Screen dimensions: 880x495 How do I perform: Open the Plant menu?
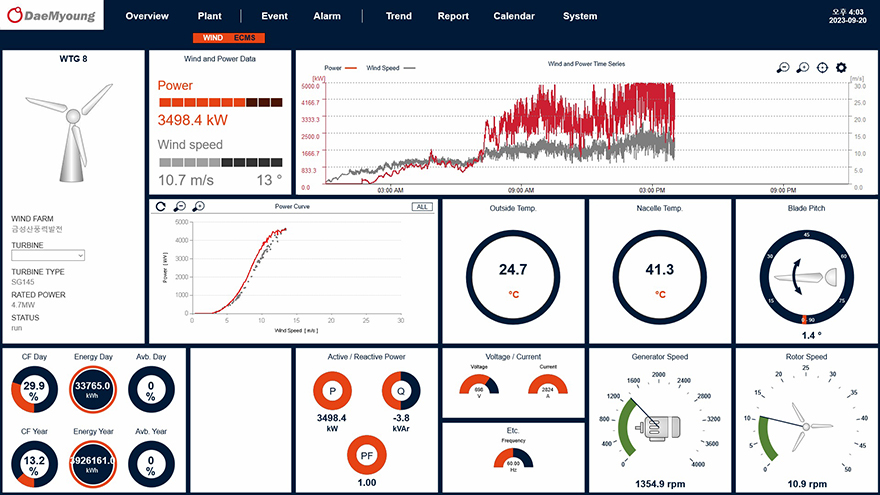click(x=209, y=16)
